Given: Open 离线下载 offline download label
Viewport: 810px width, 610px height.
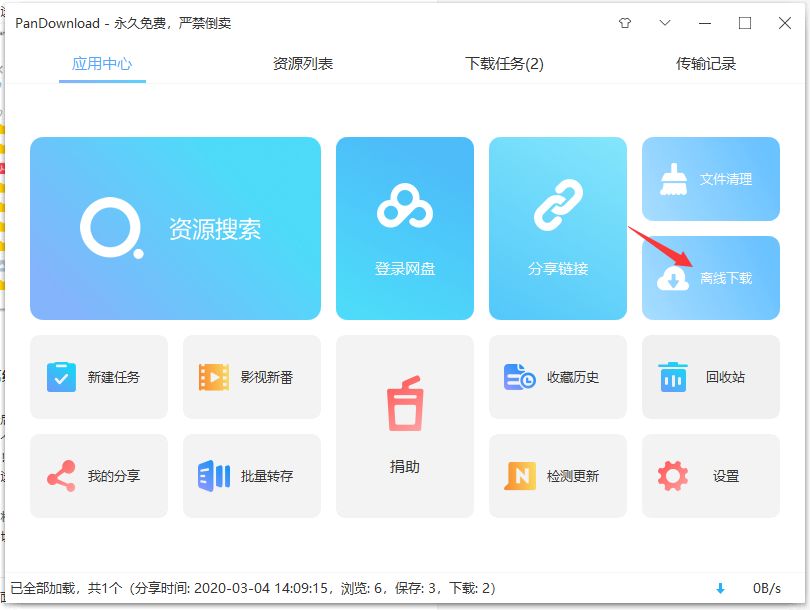Looking at the screenshot, I should pos(726,278).
